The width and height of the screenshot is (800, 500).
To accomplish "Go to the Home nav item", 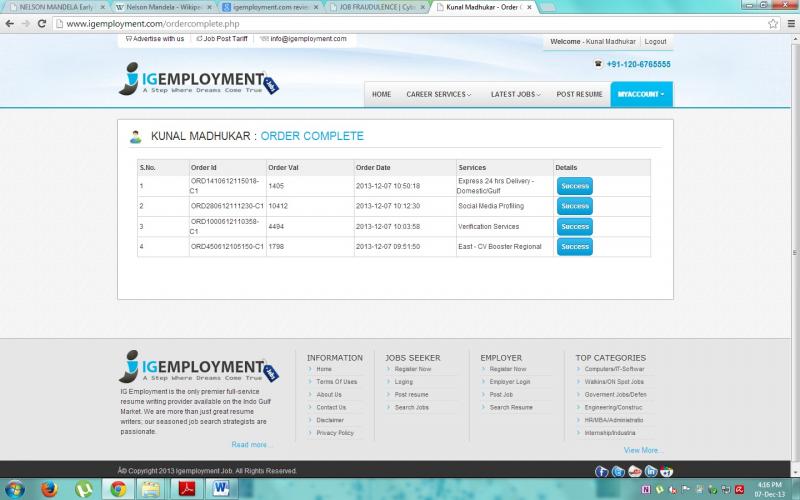I will pyautogui.click(x=381, y=94).
